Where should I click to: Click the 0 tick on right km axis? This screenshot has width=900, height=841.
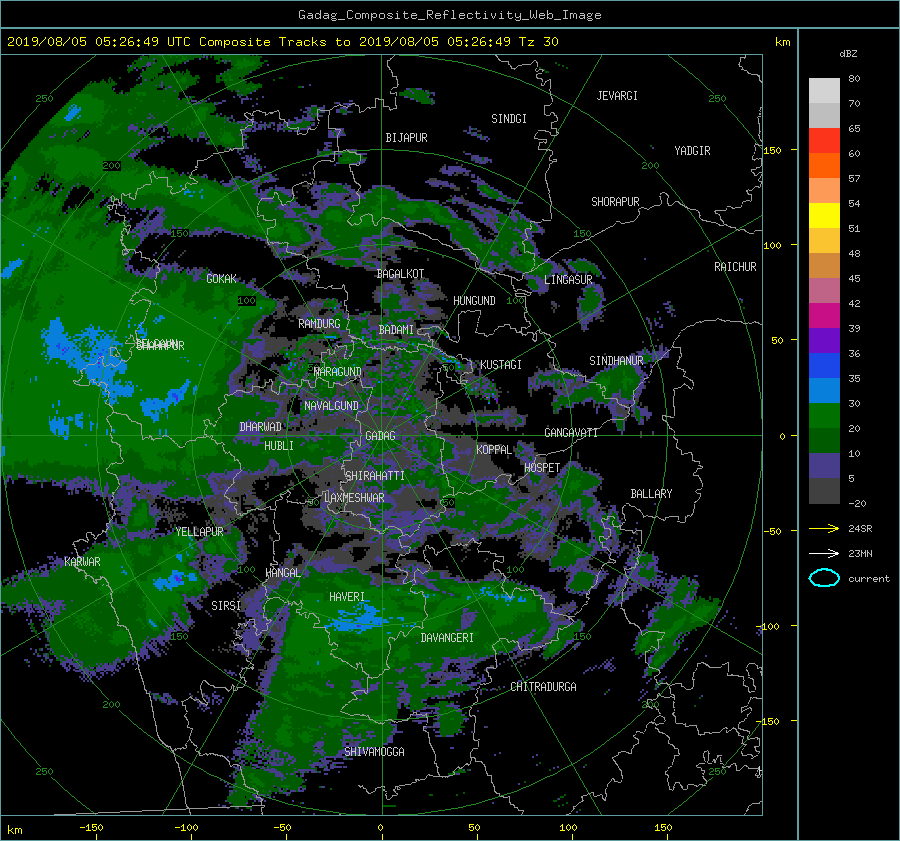pyautogui.click(x=782, y=436)
